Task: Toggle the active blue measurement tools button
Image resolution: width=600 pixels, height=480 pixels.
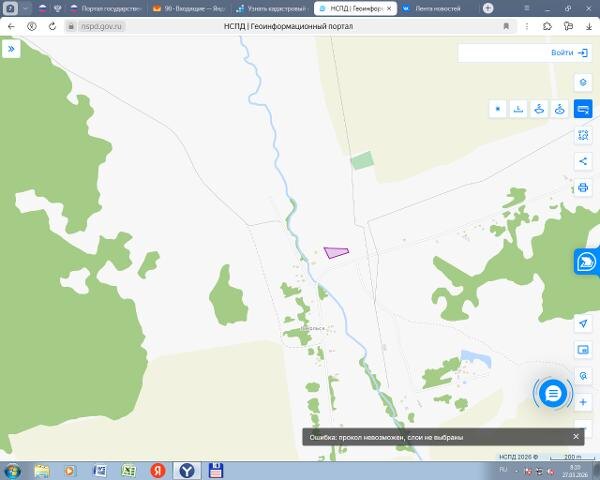Action: click(583, 109)
